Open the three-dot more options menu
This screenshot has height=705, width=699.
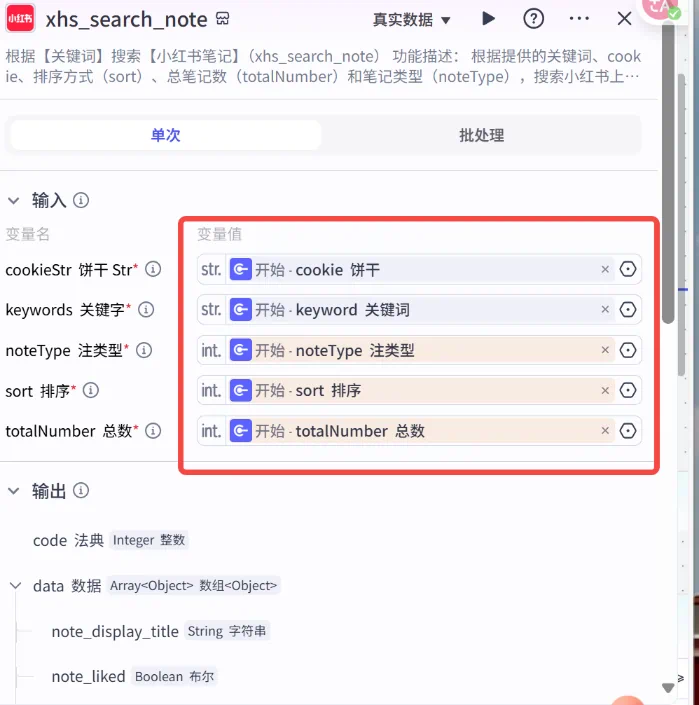coord(579,19)
